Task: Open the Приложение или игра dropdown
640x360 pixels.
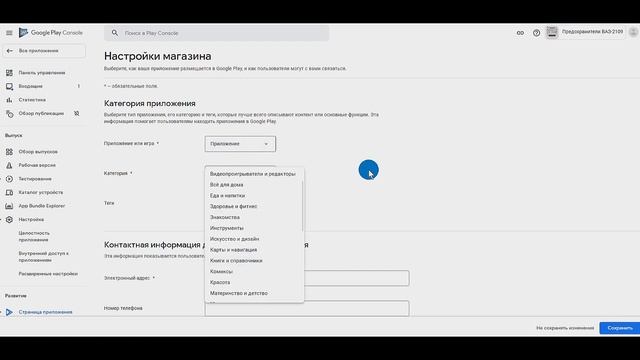Action: pyautogui.click(x=240, y=144)
